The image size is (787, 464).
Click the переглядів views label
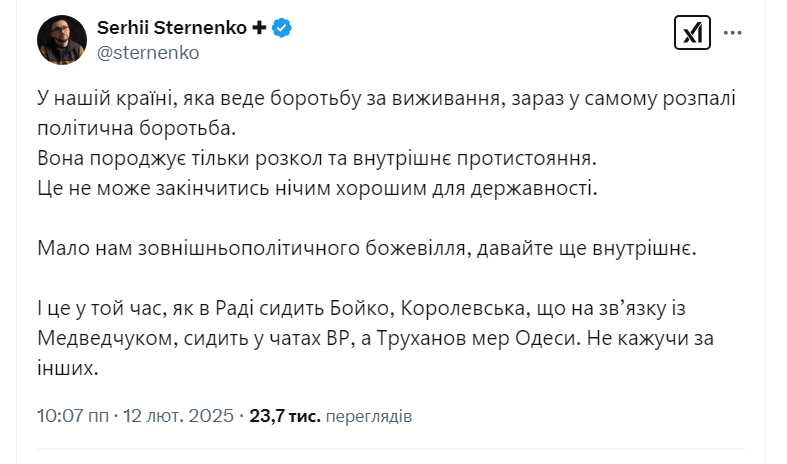(x=368, y=416)
